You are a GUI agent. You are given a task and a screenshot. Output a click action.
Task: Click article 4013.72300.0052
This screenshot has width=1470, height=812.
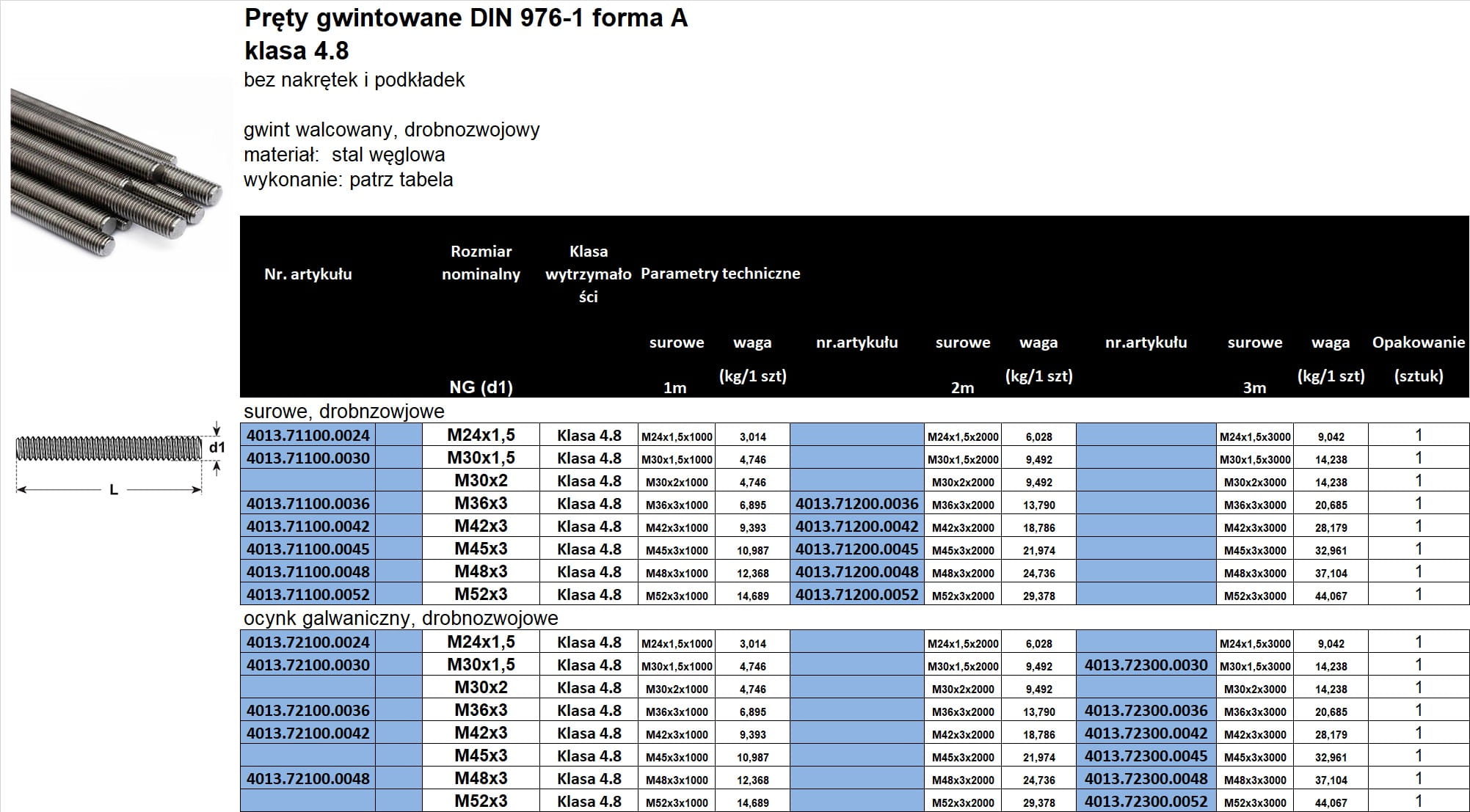pyautogui.click(x=1146, y=801)
